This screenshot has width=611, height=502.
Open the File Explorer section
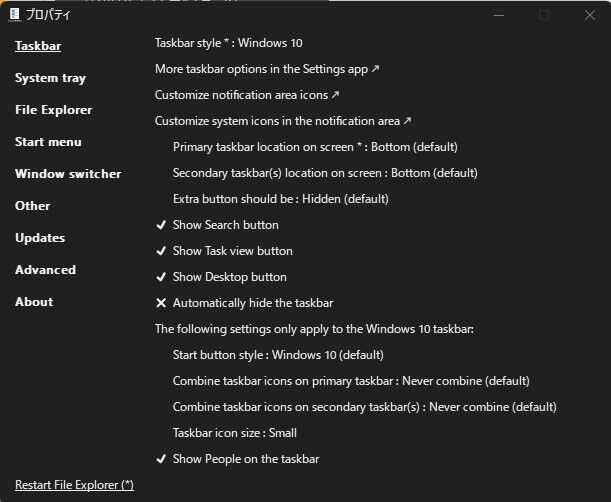53,110
